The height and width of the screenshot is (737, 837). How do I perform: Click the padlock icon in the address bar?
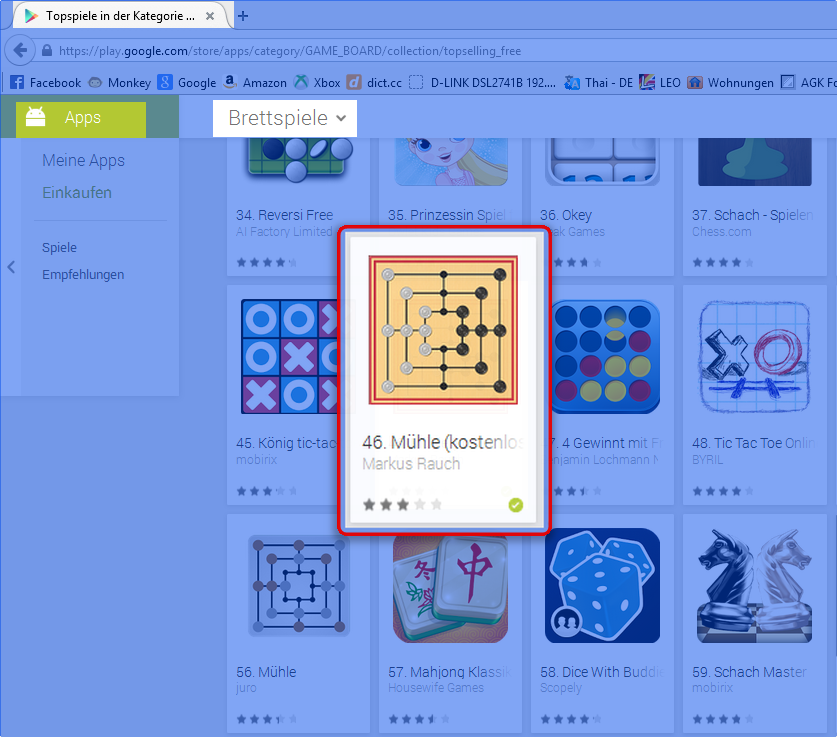point(47,51)
